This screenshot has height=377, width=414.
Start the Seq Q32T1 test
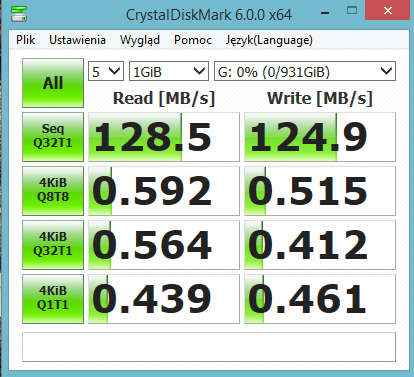[x=53, y=137]
